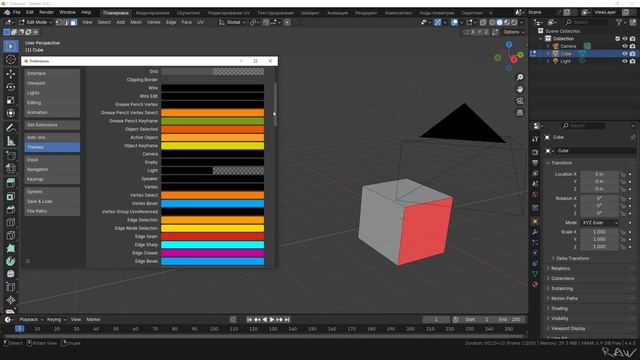The height and width of the screenshot is (360, 640).
Task: Switch perspective/orthographic grid icon in viewport
Action: pyautogui.click(x=520, y=113)
